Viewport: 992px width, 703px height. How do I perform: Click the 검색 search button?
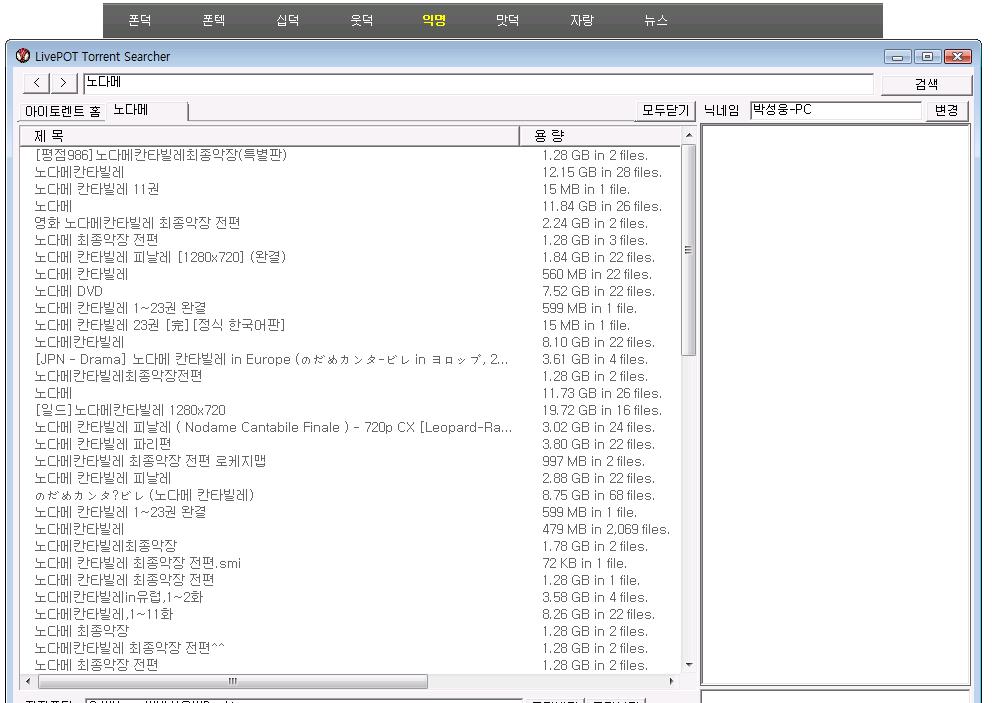point(926,84)
